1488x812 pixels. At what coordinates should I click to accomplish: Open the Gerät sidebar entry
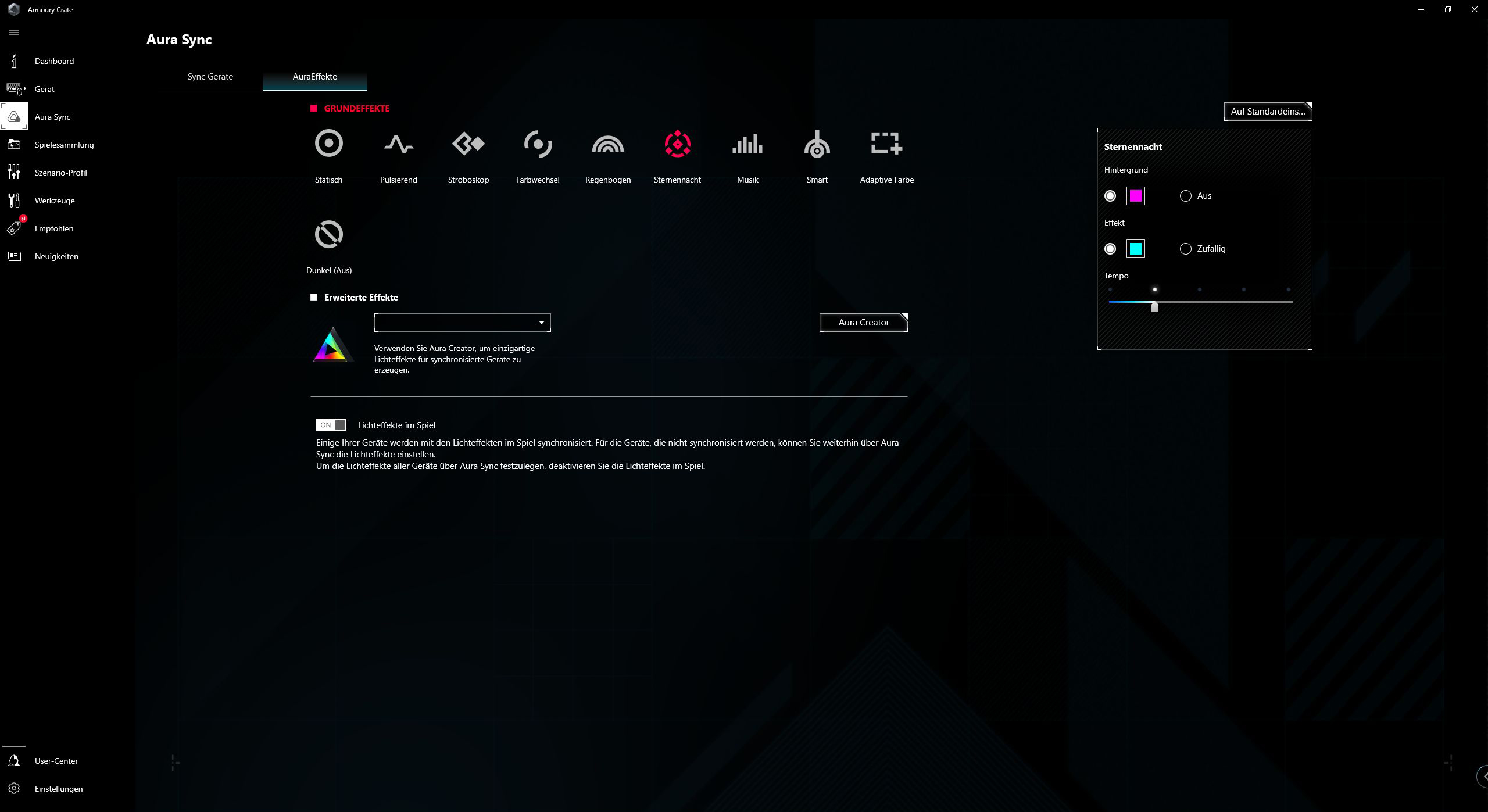pos(44,89)
